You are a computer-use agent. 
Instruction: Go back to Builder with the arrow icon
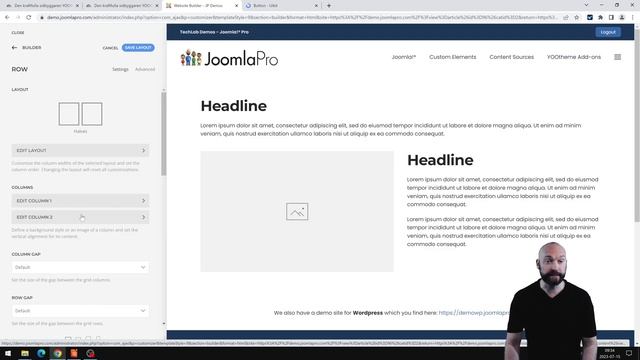(x=14, y=48)
